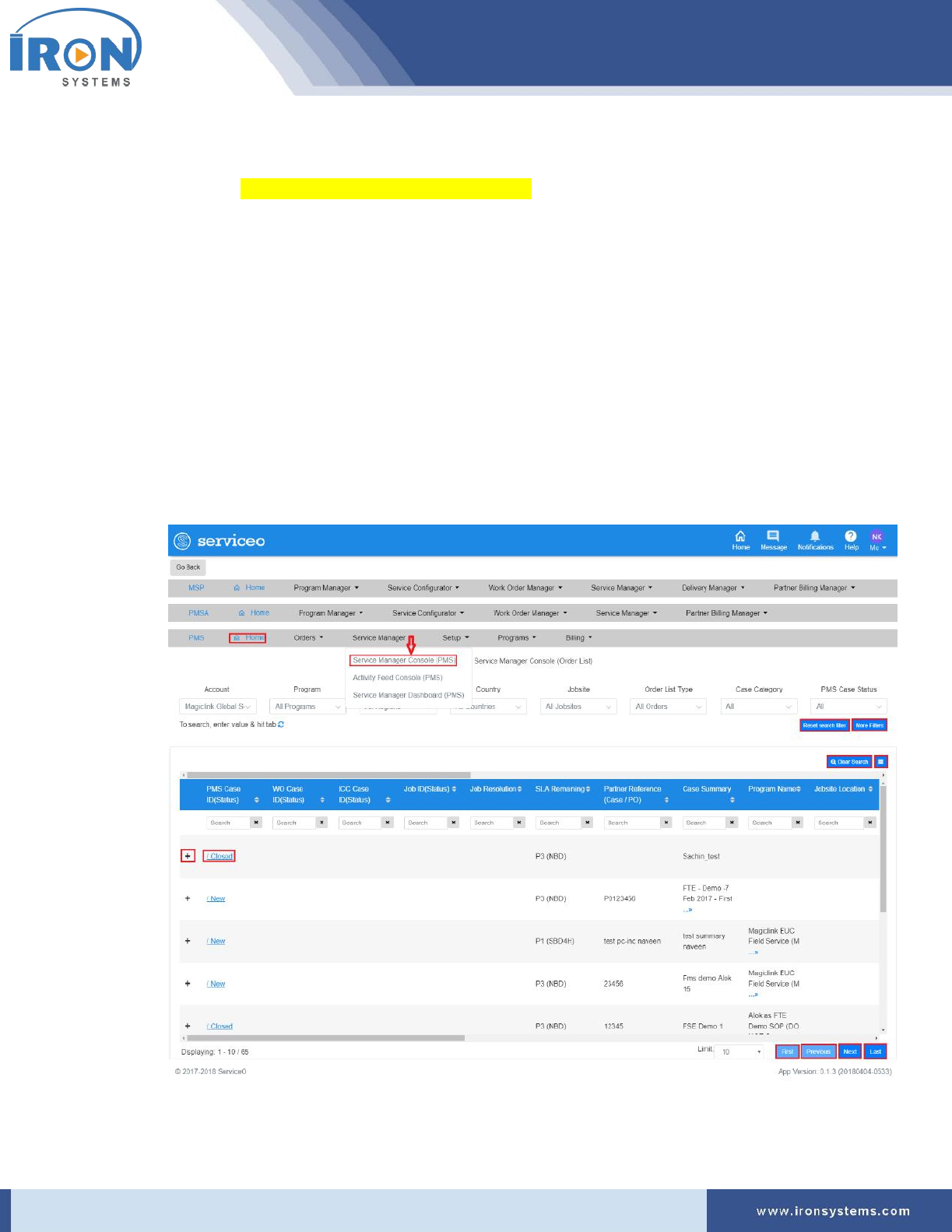952x1232 pixels.
Task: Clear the WO Case ID search box
Action: pos(321,823)
